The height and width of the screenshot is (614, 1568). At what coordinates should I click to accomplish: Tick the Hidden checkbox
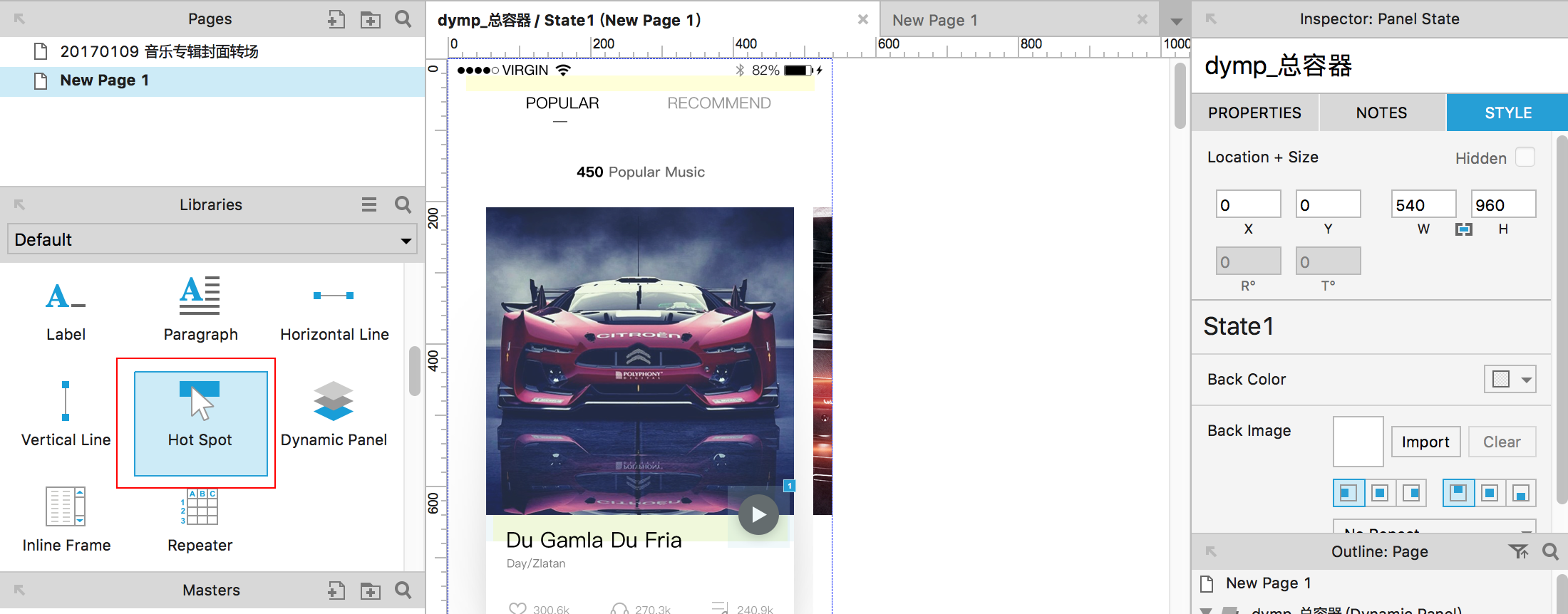pos(1525,157)
